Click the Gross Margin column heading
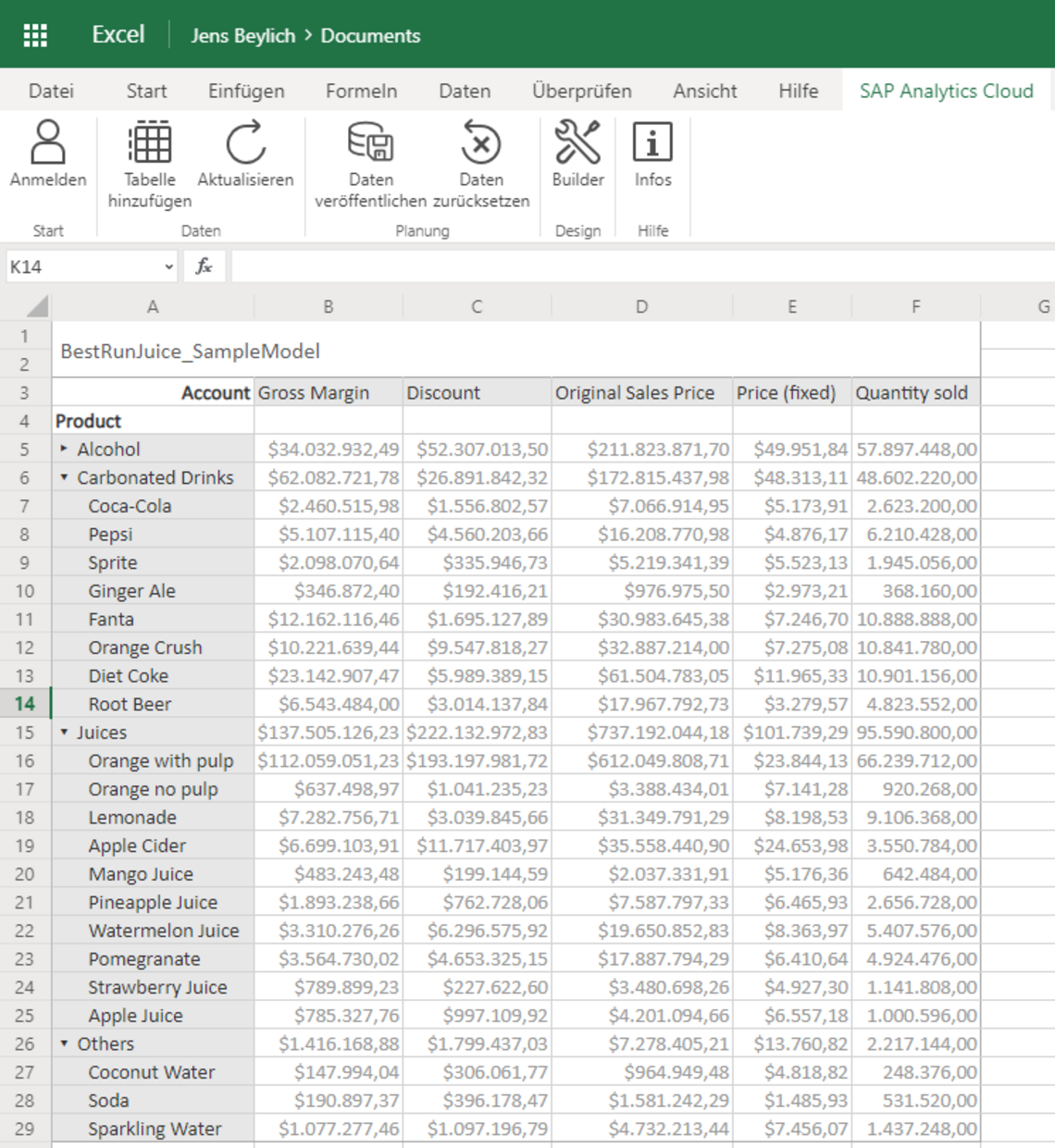This screenshot has width=1055, height=1148. click(329, 392)
